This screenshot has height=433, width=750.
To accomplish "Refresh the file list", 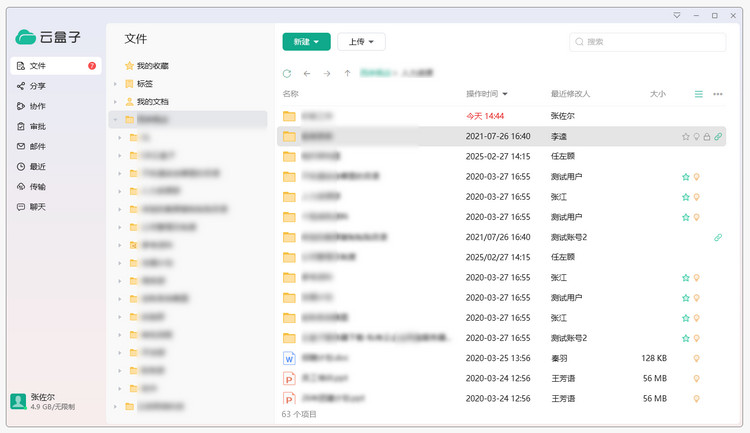I will coord(287,73).
